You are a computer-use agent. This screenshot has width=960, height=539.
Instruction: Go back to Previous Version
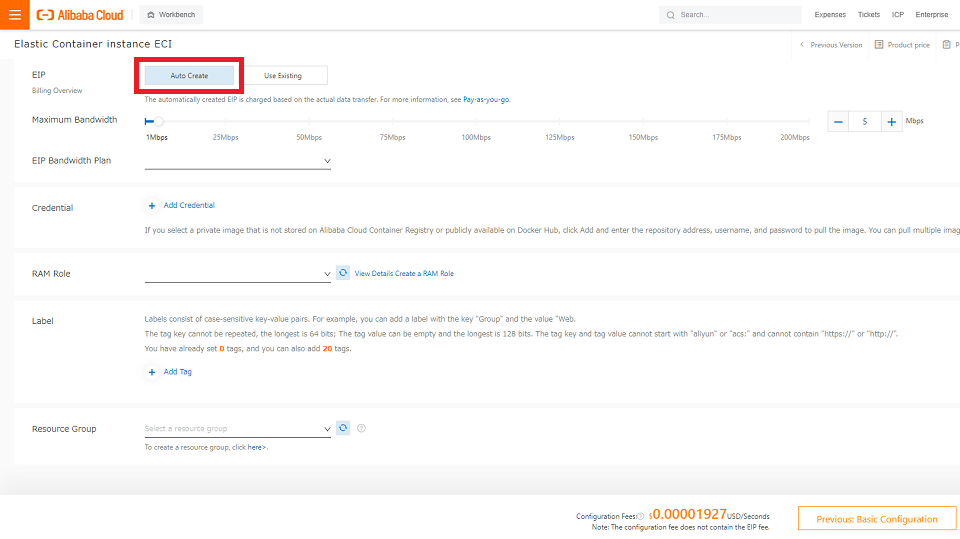[x=830, y=45]
